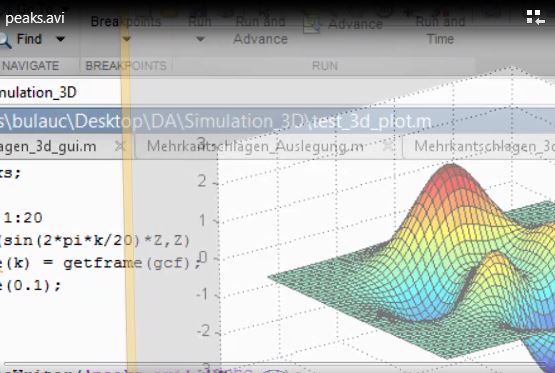Viewport: 555px width, 373px height.
Task: Click the Run and Time button
Action: [x=440, y=30]
